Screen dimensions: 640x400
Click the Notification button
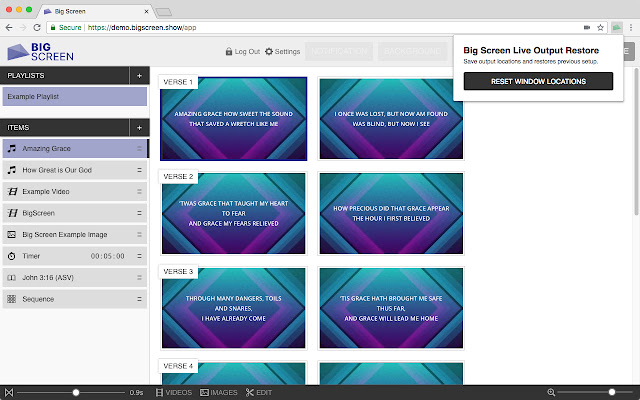click(x=339, y=51)
